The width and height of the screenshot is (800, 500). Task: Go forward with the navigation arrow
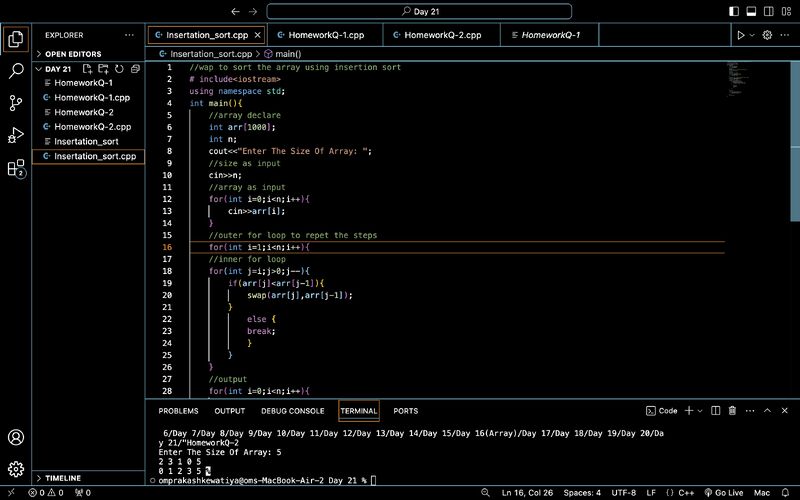point(253,11)
